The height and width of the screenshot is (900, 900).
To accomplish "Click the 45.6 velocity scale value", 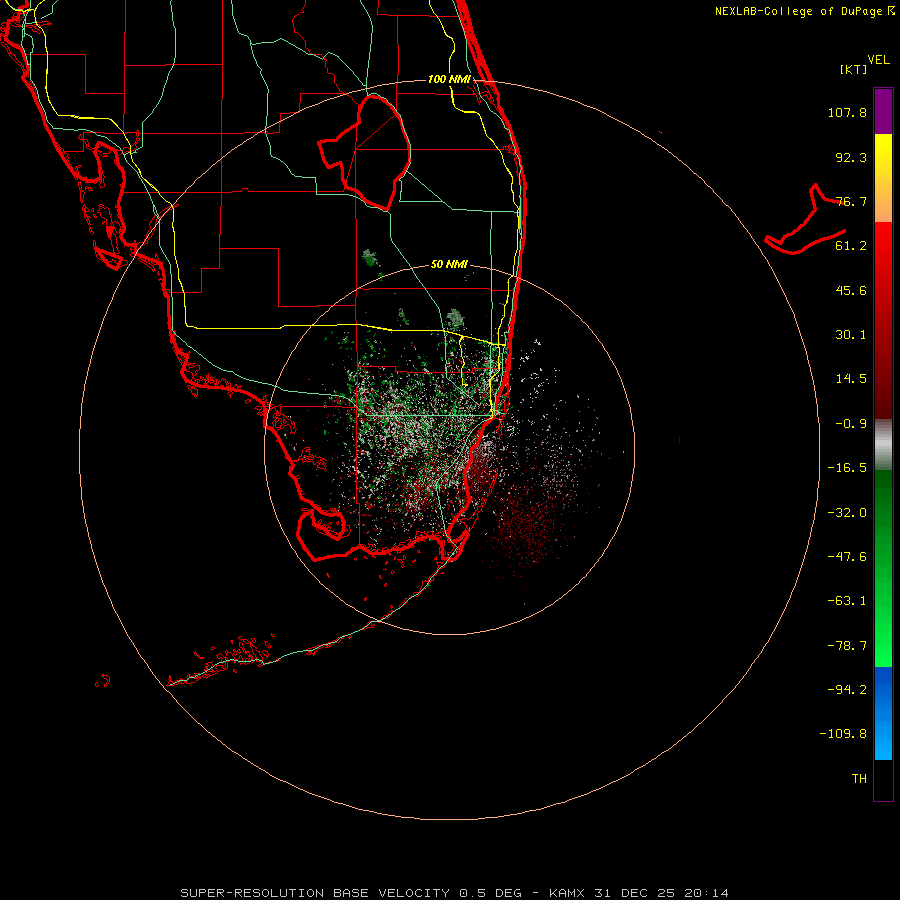I will tap(851, 290).
